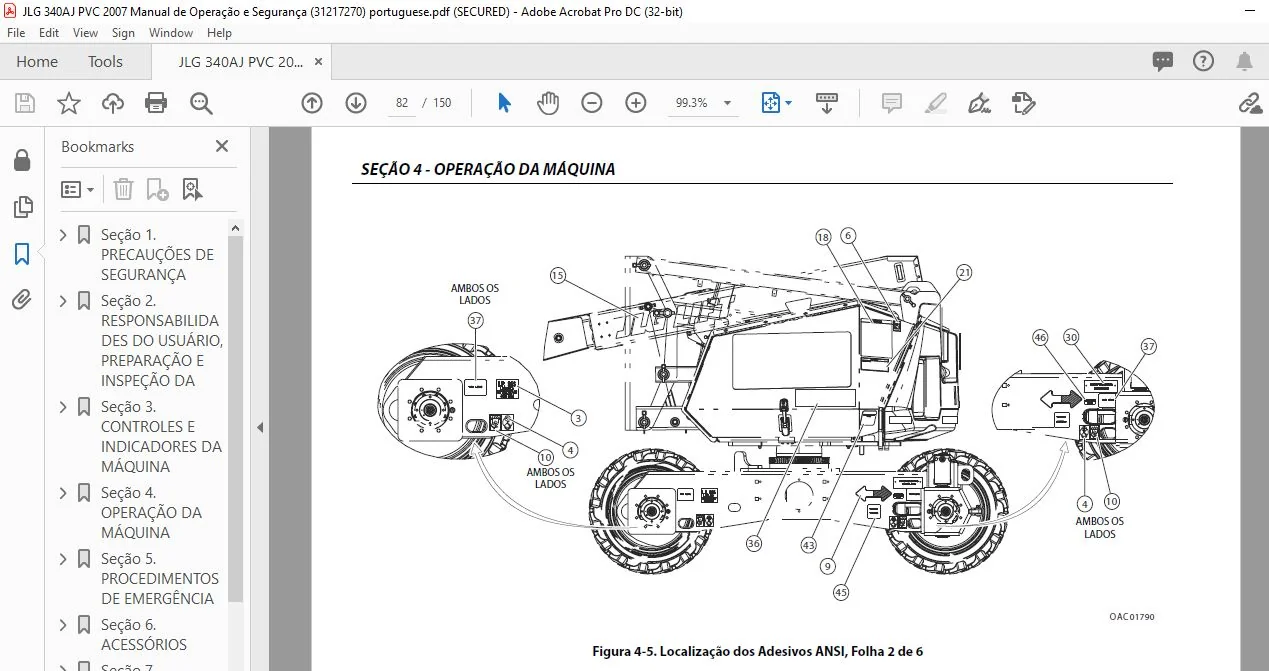This screenshot has width=1269, height=671.
Task: Go to the next page with the down arrow
Action: tap(356, 103)
